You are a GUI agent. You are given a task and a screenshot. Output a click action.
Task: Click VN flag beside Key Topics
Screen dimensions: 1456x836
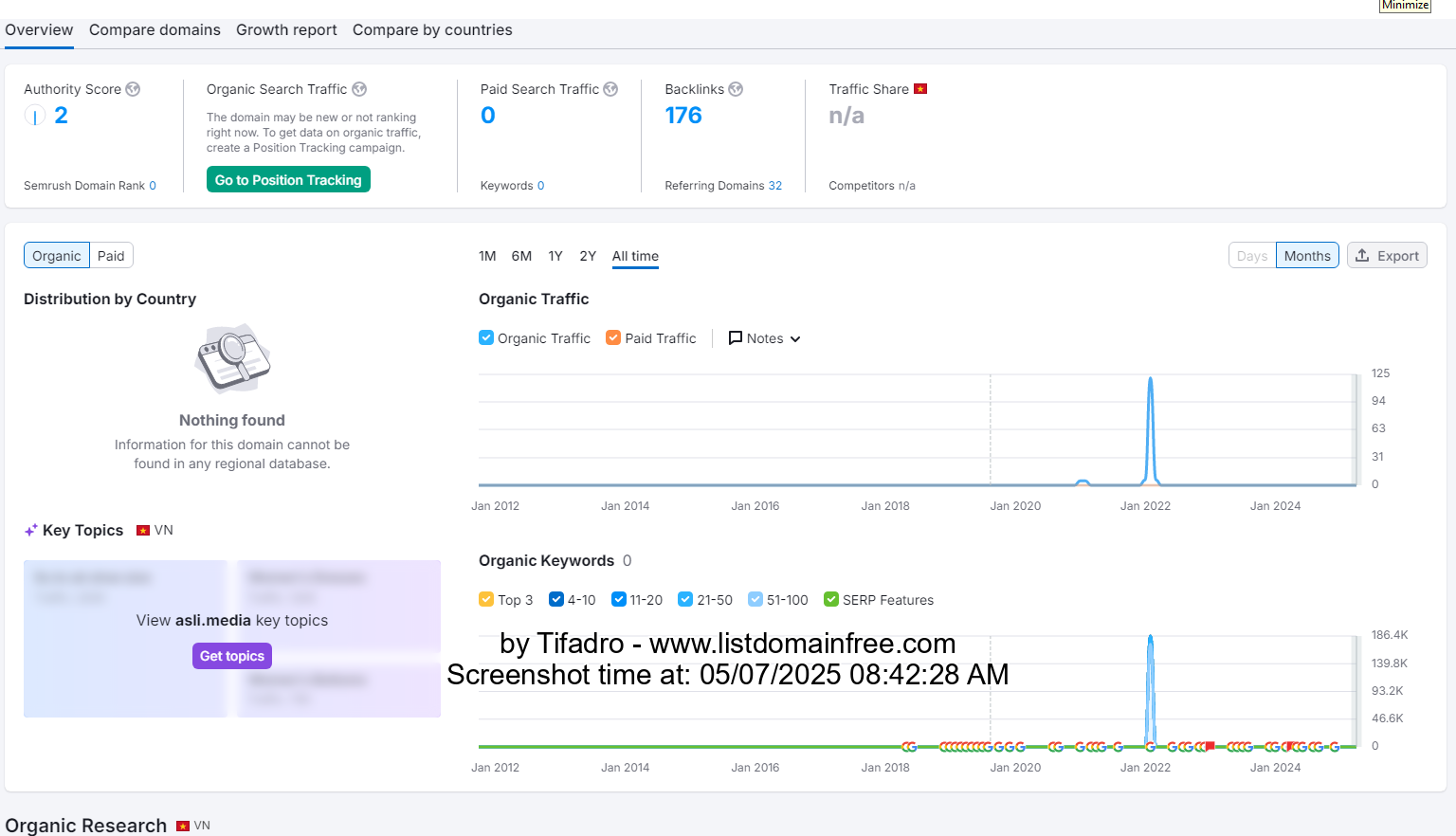(x=143, y=530)
